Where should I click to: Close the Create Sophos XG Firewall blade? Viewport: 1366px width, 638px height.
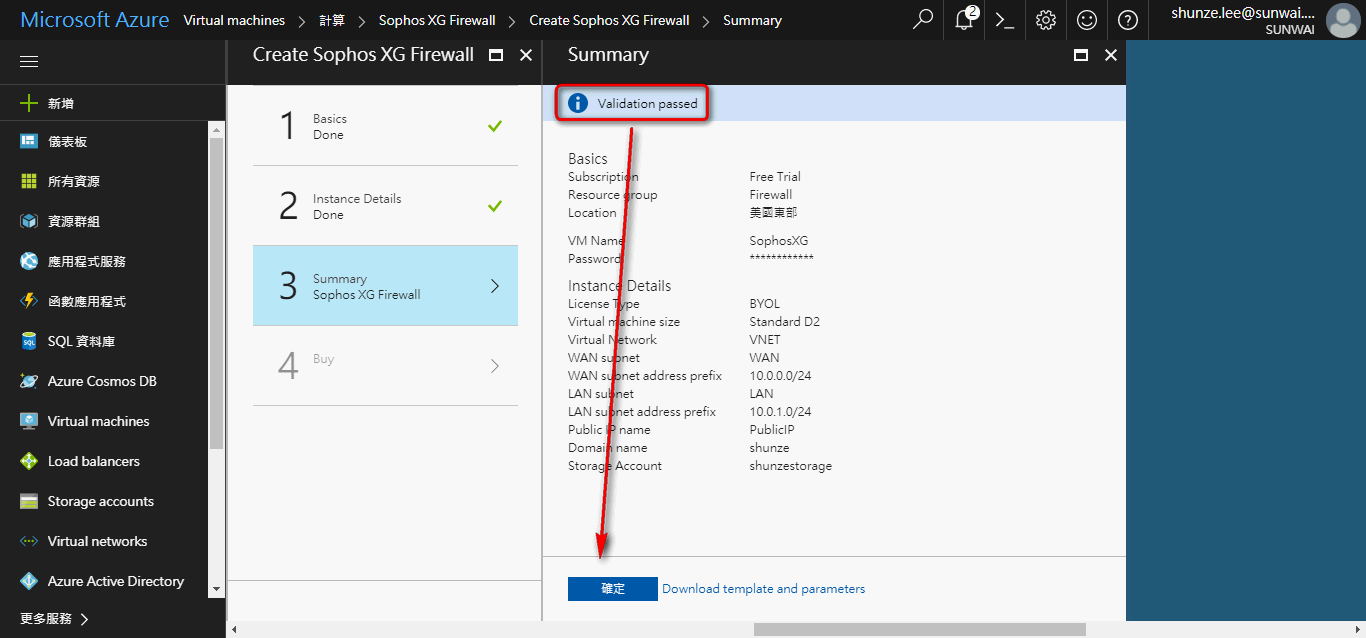(x=526, y=56)
